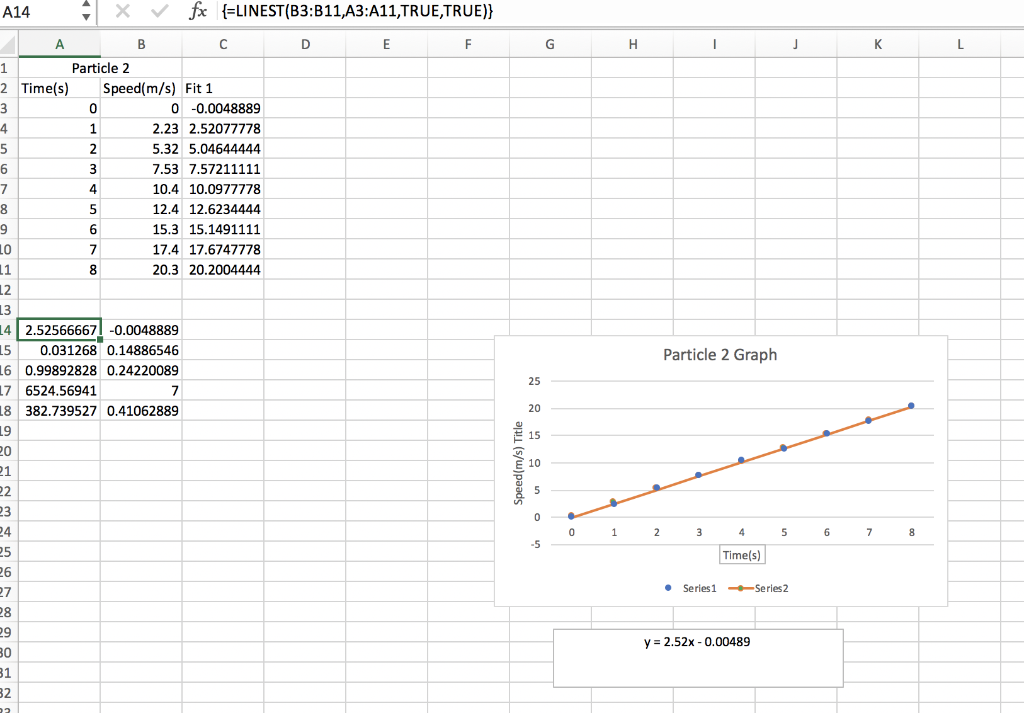This screenshot has height=713, width=1024.
Task: Click a data point on the chart trendline
Action: coord(741,461)
